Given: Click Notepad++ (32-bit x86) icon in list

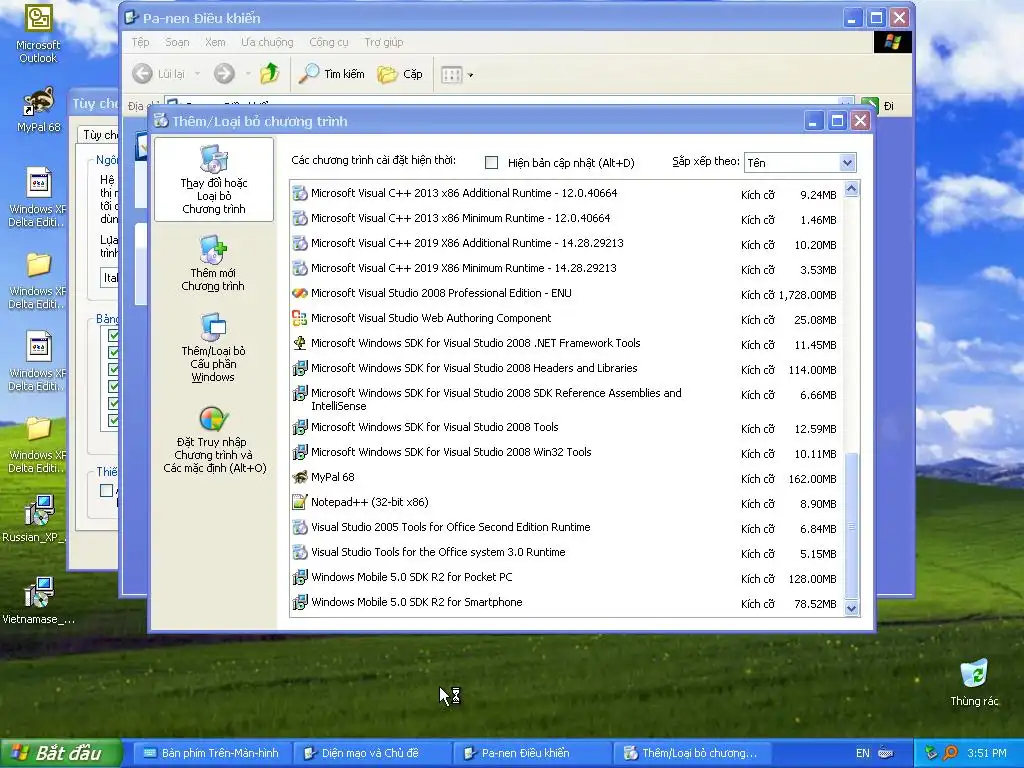Looking at the screenshot, I should (300, 502).
